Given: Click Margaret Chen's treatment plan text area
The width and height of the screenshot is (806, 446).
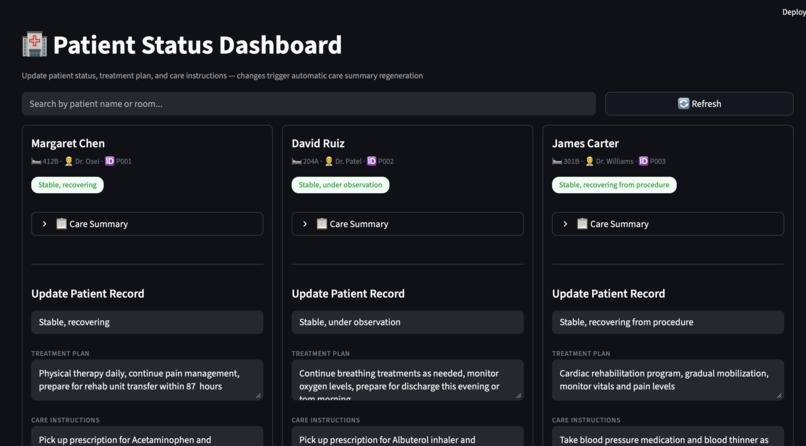Looking at the screenshot, I should (x=147, y=380).
